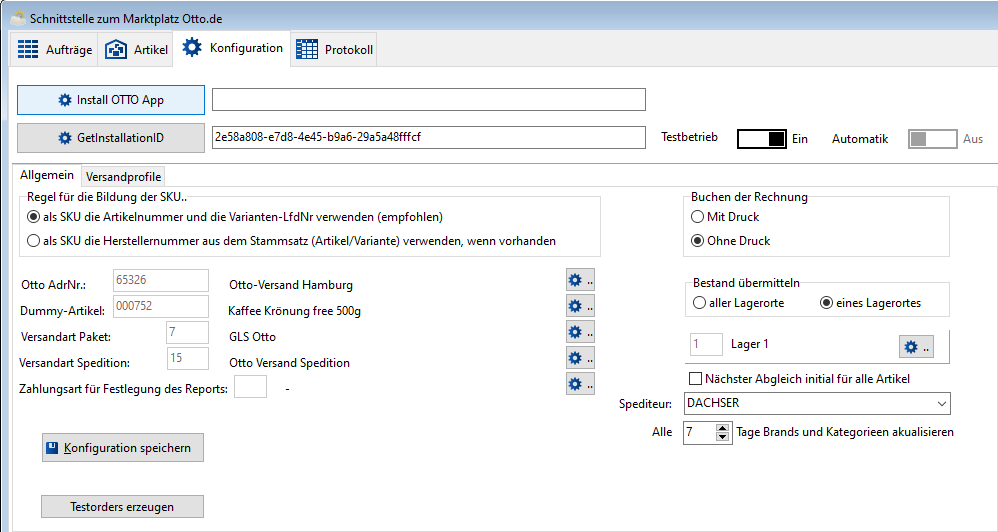Click the GetInstallationID button
Image resolution: width=998 pixels, height=532 pixels.
point(111,137)
